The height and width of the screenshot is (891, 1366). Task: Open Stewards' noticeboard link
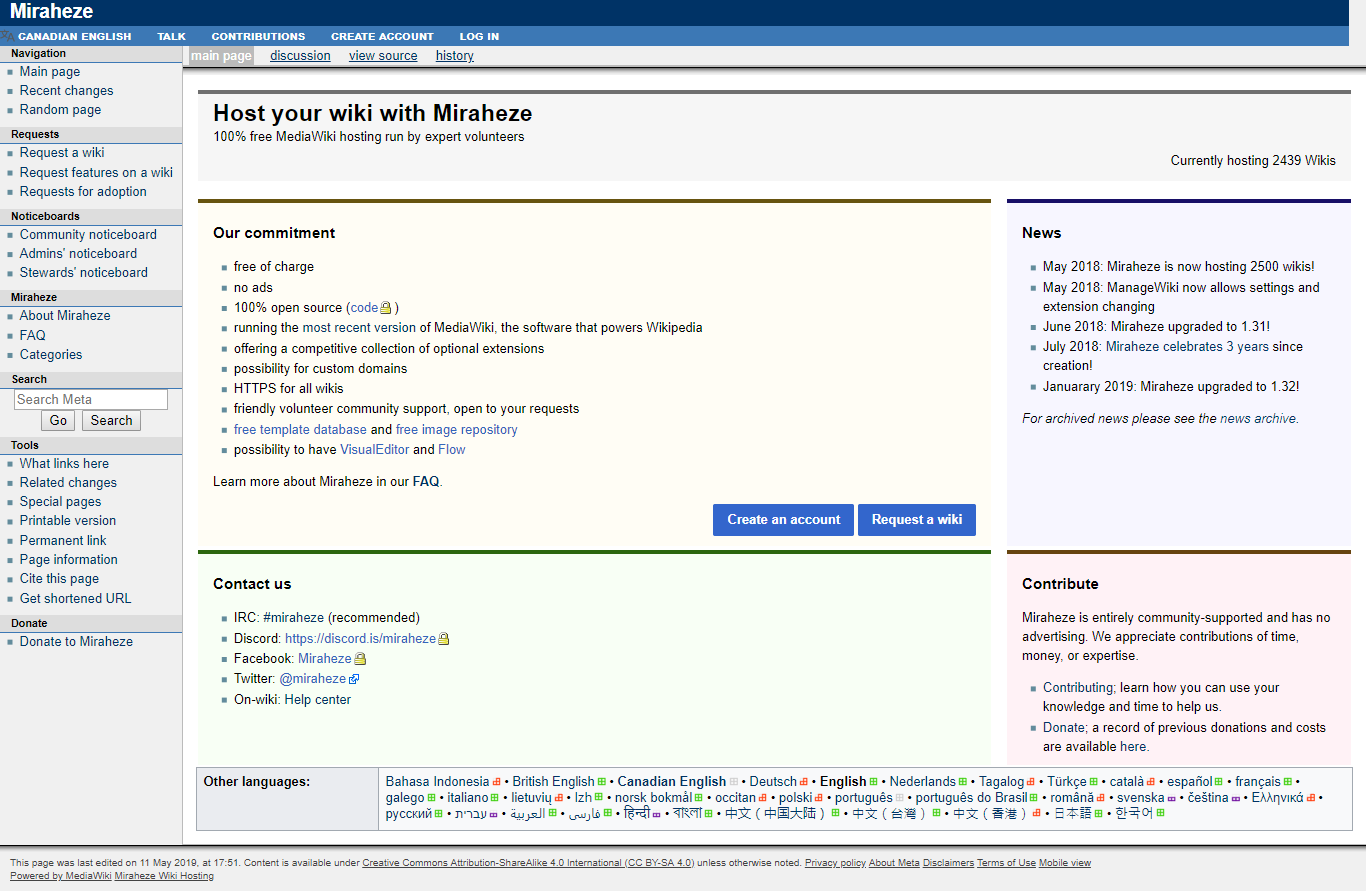(83, 273)
